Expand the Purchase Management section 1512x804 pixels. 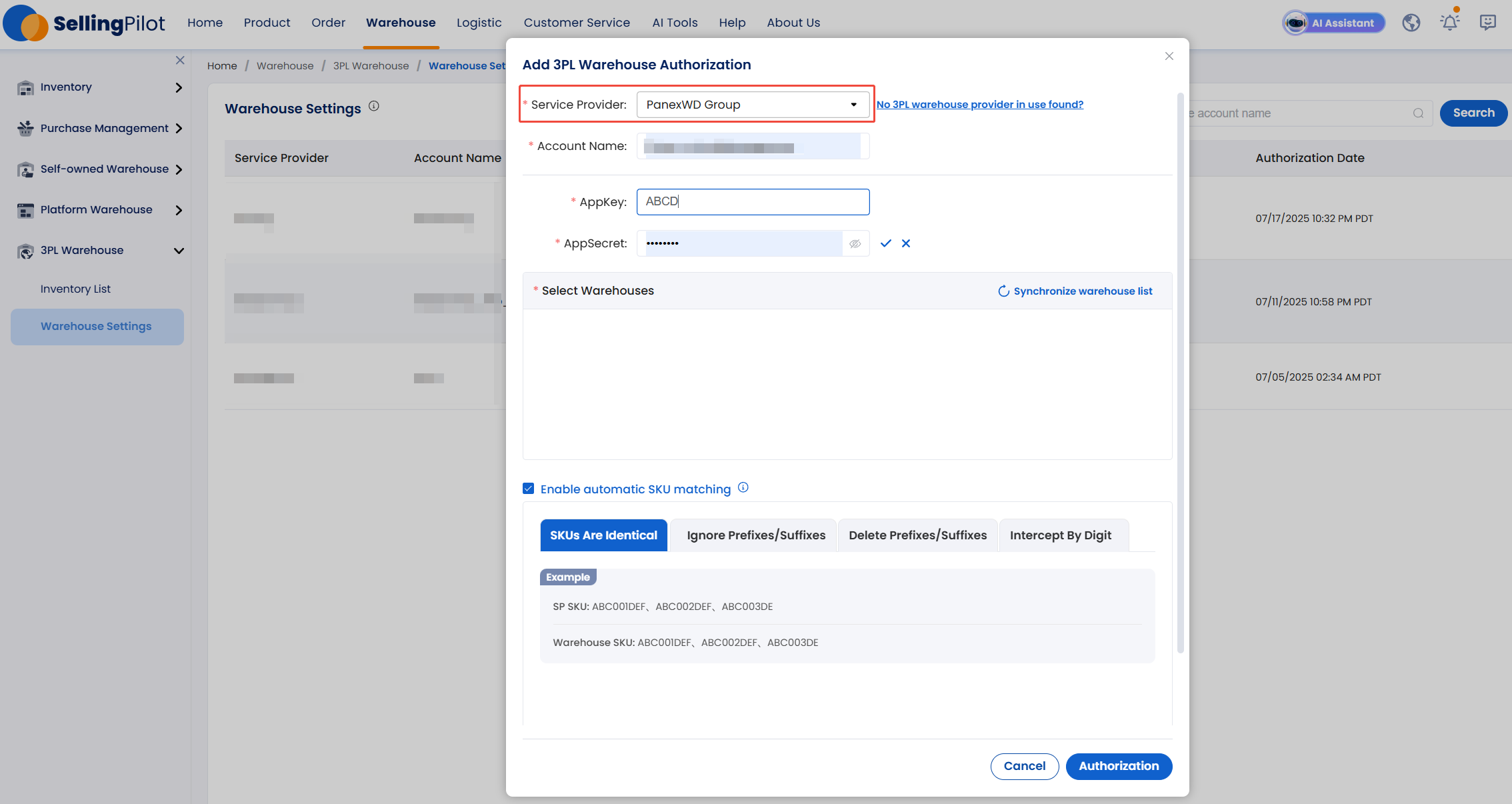coord(100,128)
